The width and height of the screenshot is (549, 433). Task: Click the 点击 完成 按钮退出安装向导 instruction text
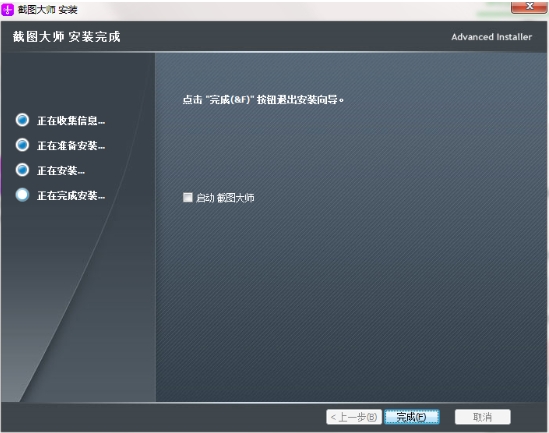point(263,100)
